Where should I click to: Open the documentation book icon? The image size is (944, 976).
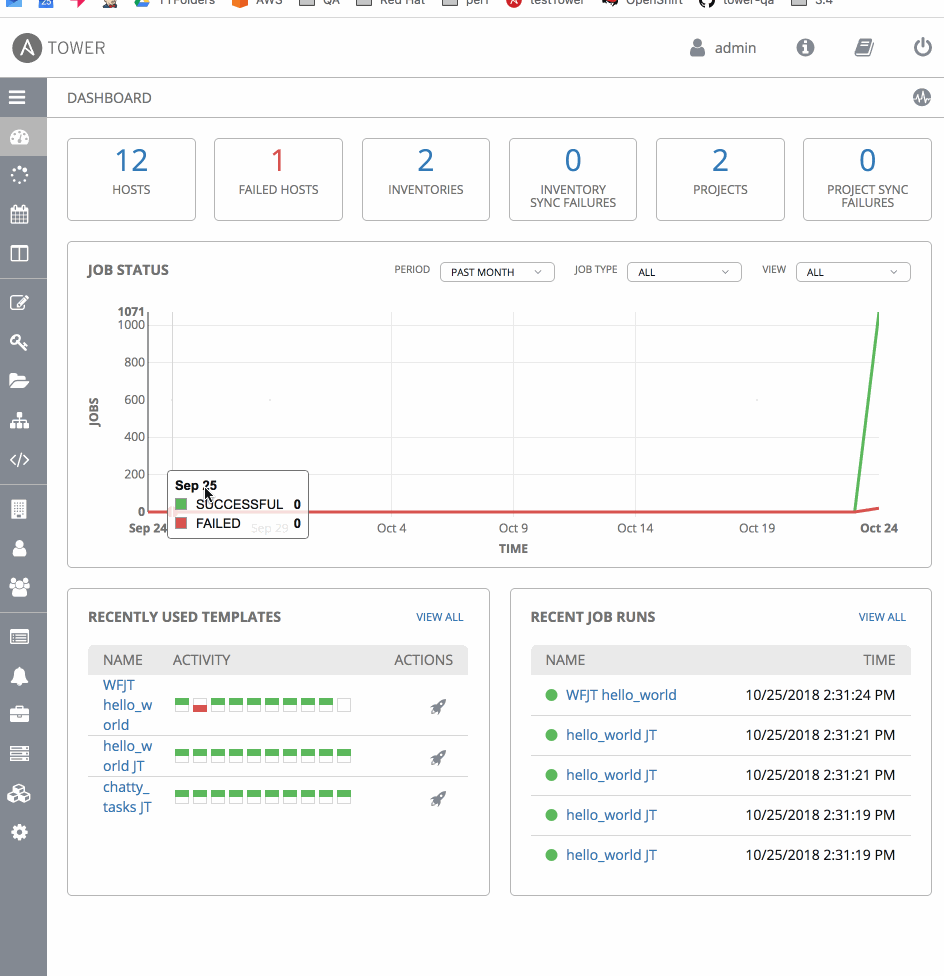click(862, 47)
